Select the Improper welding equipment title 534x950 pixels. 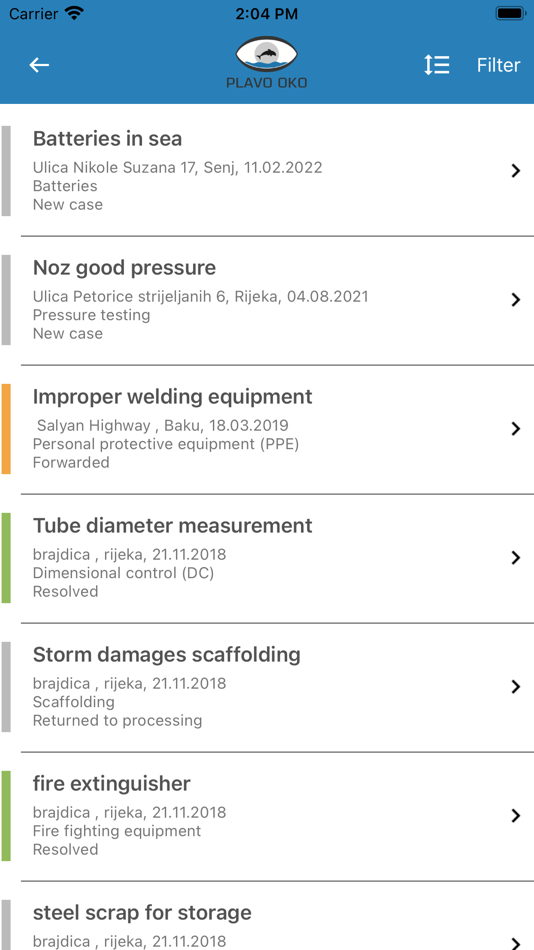[x=173, y=397]
